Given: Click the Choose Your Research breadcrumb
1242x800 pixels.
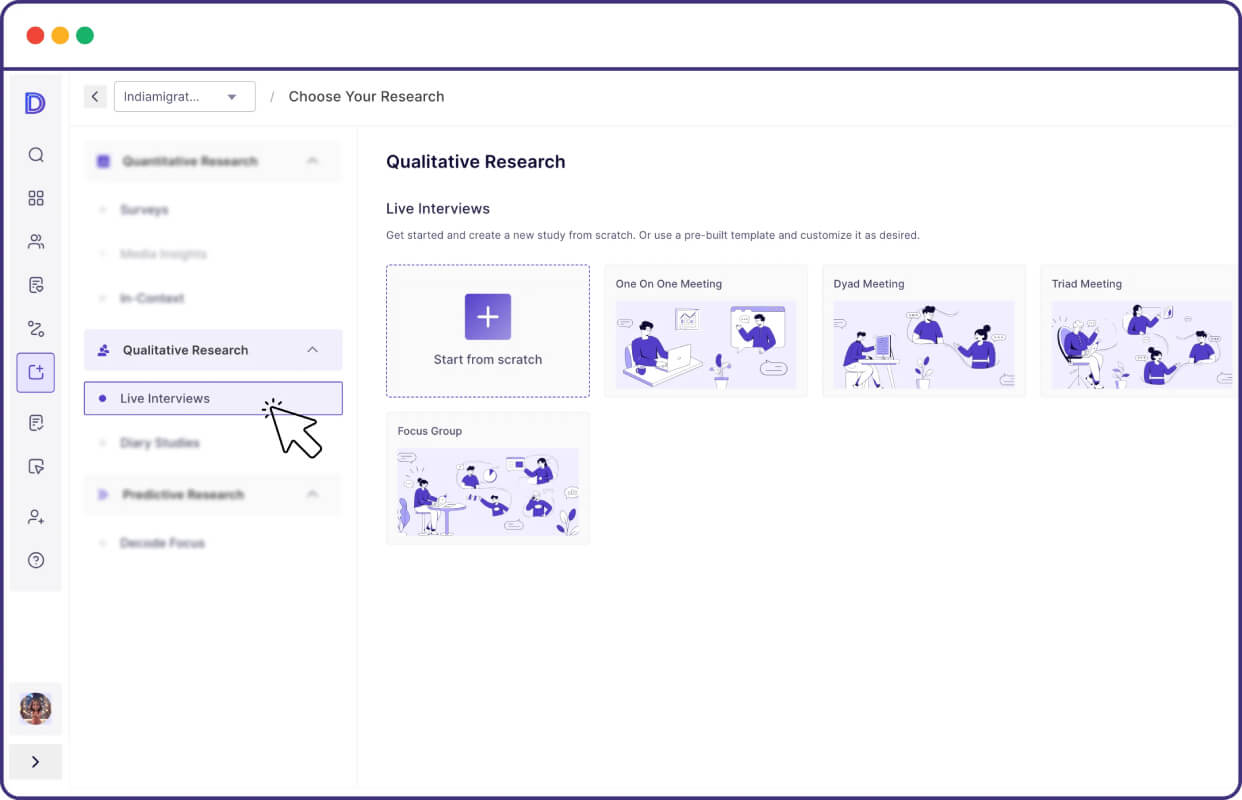Looking at the screenshot, I should pyautogui.click(x=366, y=97).
